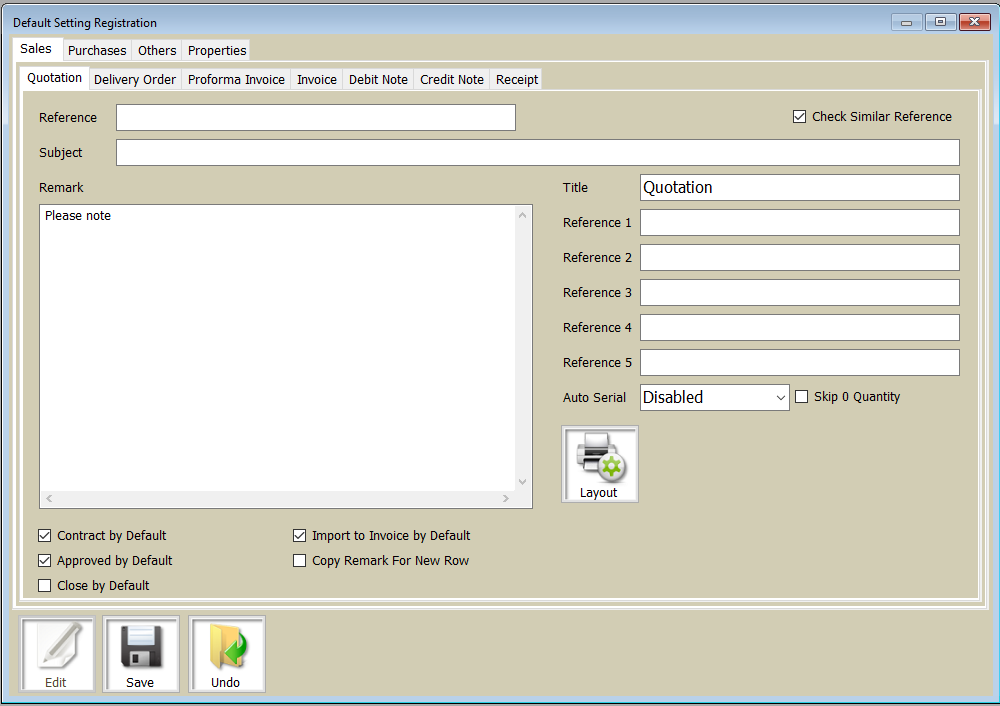Viewport: 1000px width, 706px height.
Task: Switch to Credit Note sub-tab
Action: [452, 80]
